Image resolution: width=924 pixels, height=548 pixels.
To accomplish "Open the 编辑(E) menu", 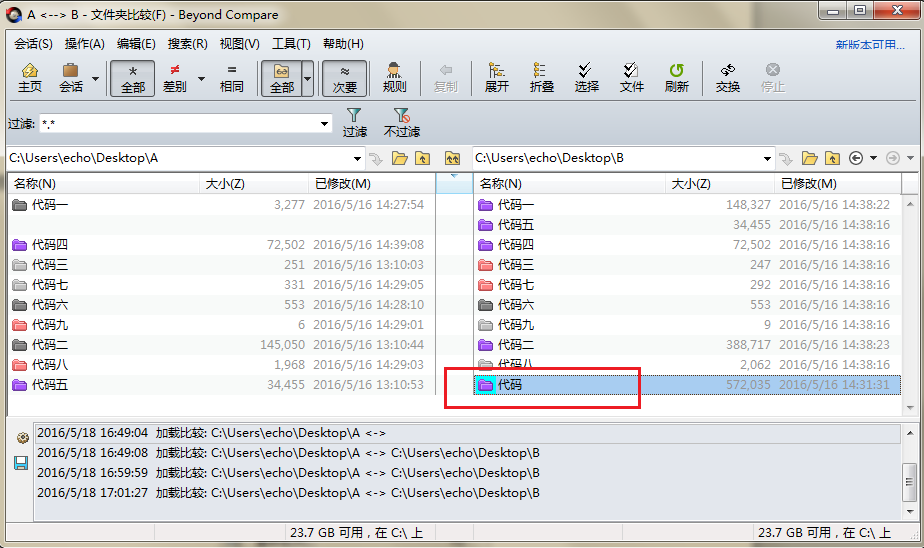I will [136, 44].
